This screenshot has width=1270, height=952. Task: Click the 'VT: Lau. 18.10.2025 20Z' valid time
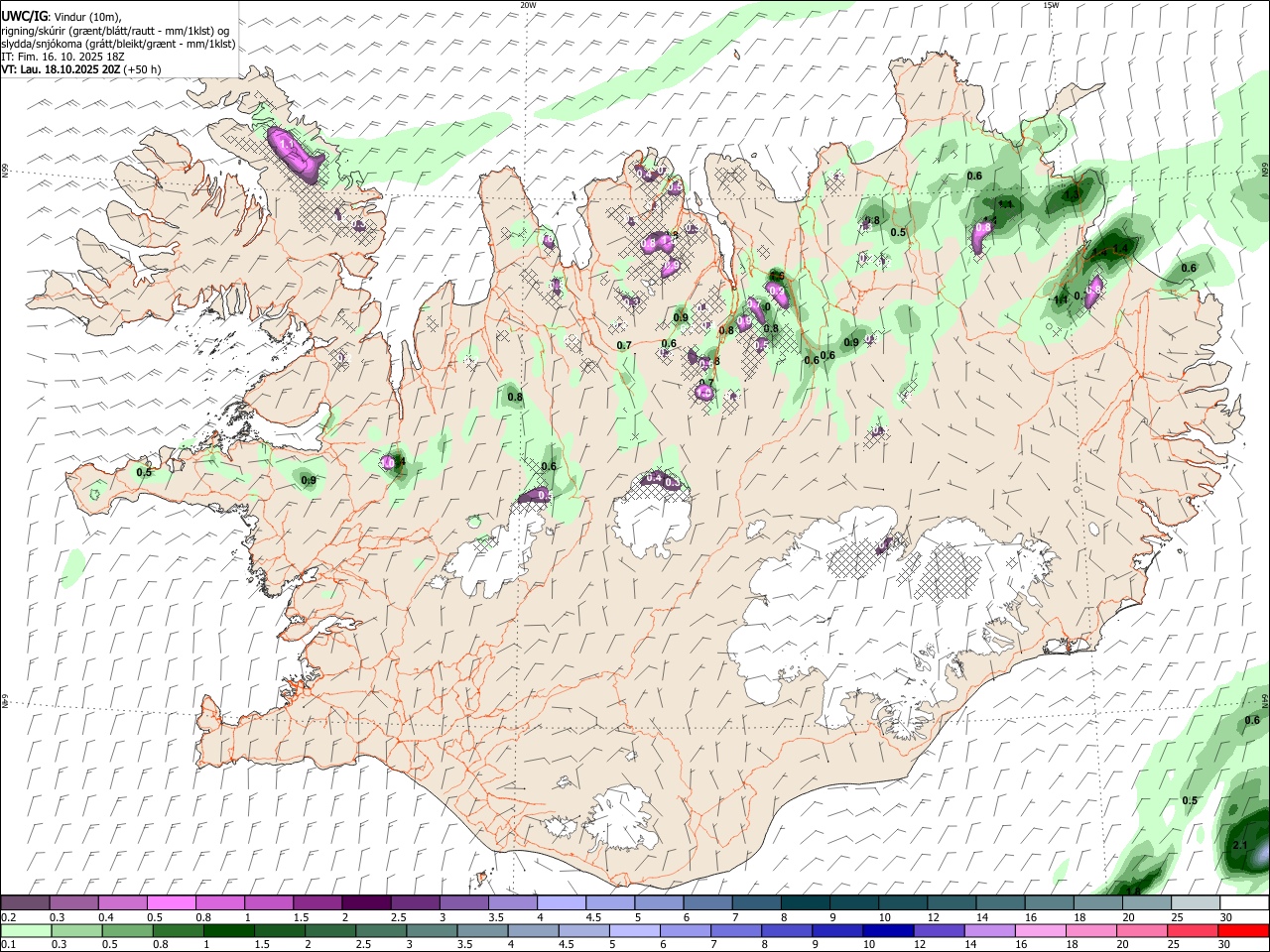[x=61, y=69]
